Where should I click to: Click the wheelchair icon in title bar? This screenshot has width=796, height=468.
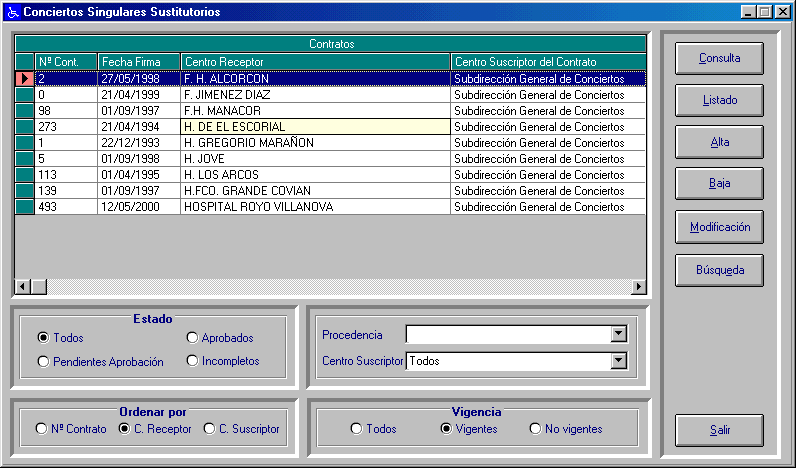point(11,12)
